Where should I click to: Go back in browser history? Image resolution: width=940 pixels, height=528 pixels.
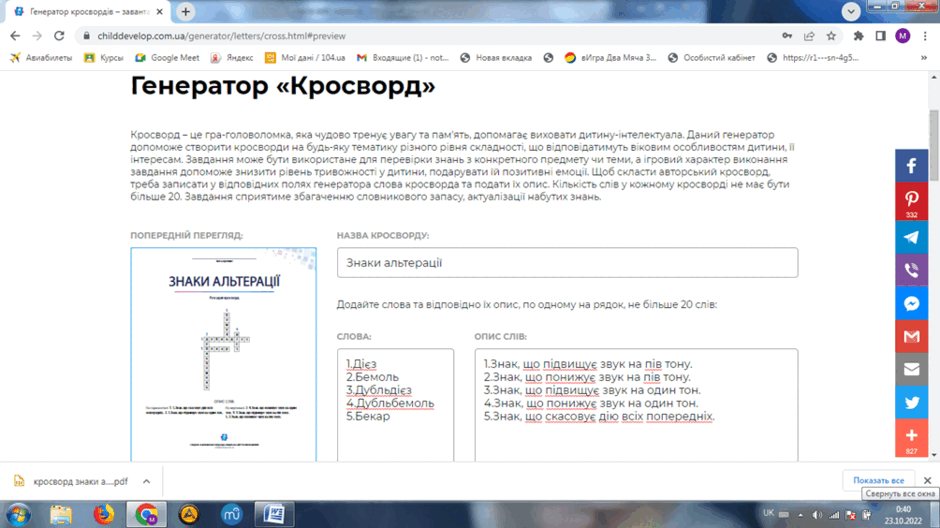click(x=15, y=36)
